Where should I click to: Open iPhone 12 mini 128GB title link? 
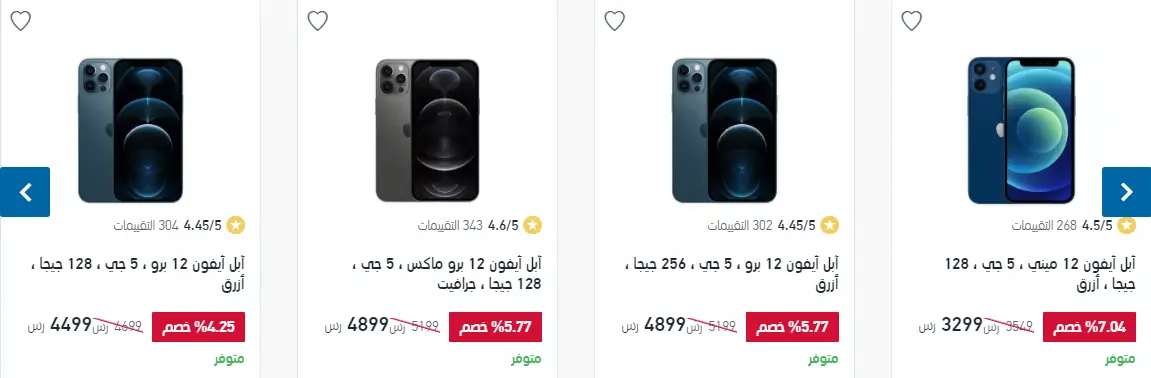tap(1039, 274)
